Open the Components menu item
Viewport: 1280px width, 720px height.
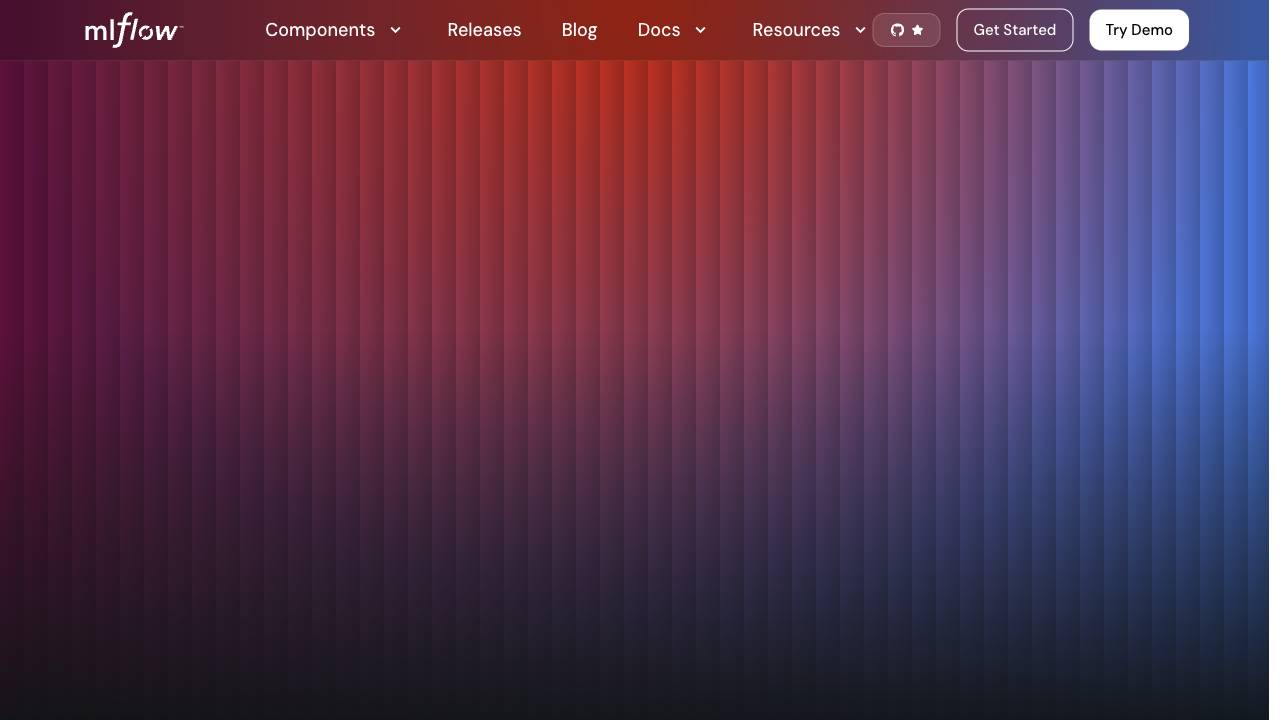(x=320, y=30)
